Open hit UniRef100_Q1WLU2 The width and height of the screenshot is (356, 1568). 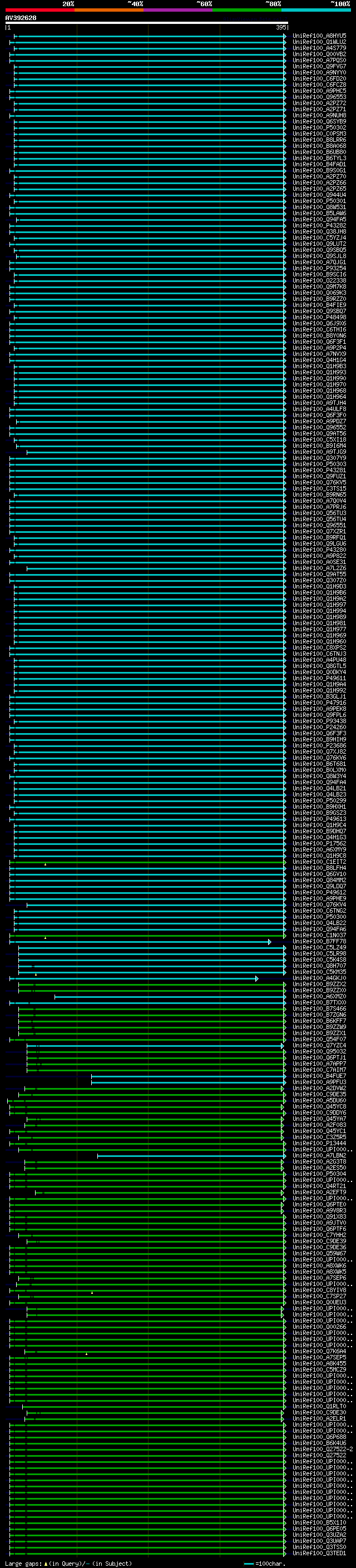(319, 42)
